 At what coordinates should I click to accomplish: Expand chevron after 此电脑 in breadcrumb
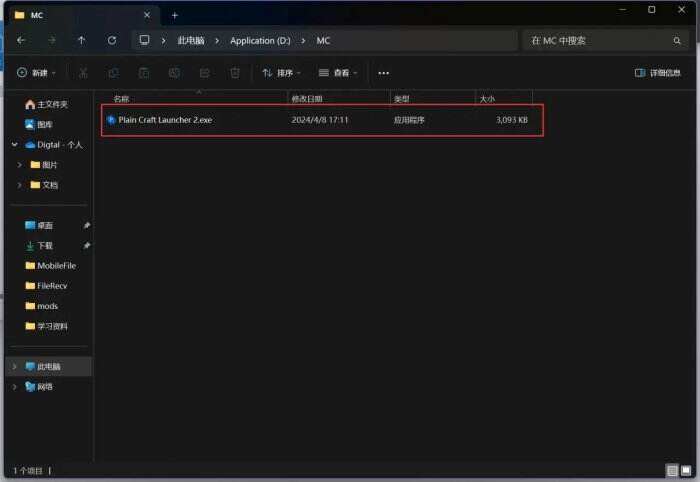(x=217, y=41)
